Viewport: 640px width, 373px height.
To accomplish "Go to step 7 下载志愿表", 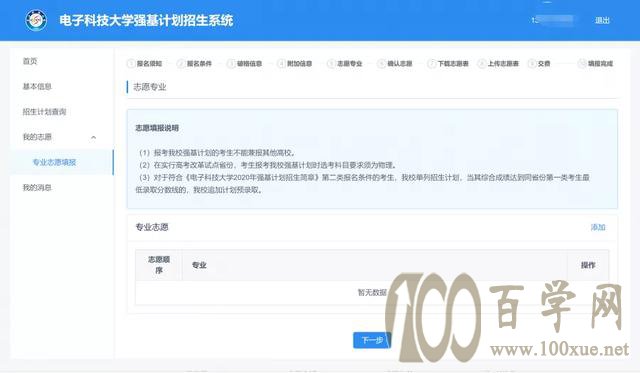I will pyautogui.click(x=448, y=64).
